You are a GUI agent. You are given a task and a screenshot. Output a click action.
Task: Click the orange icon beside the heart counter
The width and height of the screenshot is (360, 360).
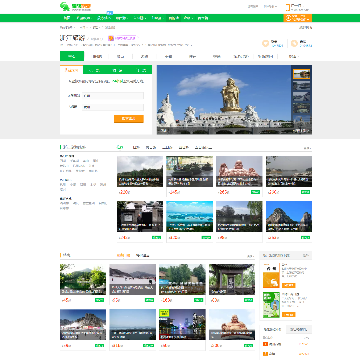[294, 44]
